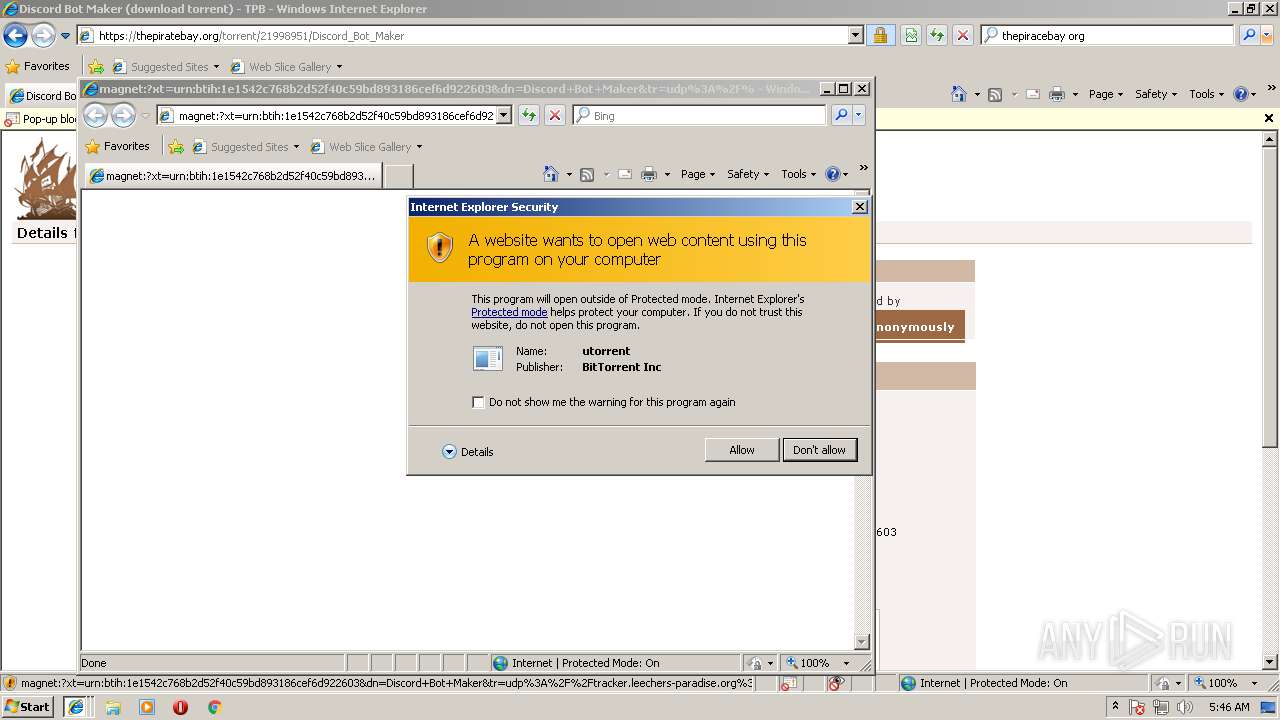Click the 'thepiracebay org' search box

(x=1107, y=36)
